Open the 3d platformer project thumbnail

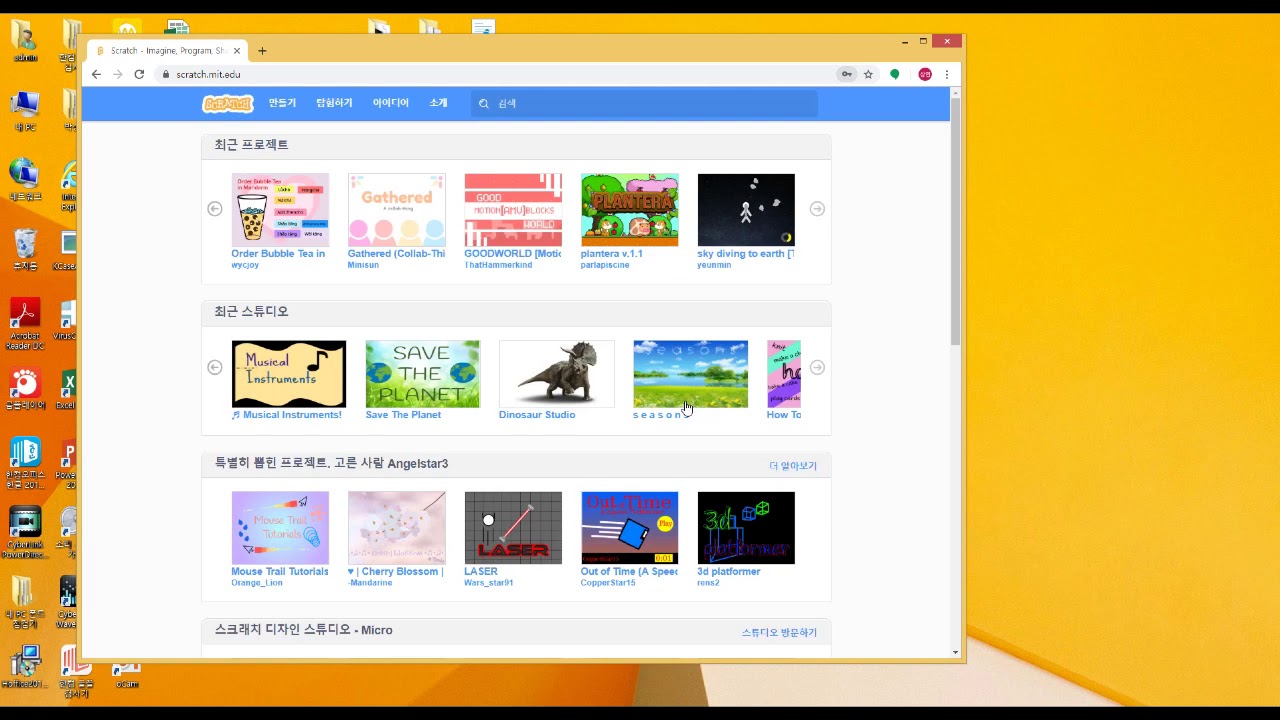746,528
